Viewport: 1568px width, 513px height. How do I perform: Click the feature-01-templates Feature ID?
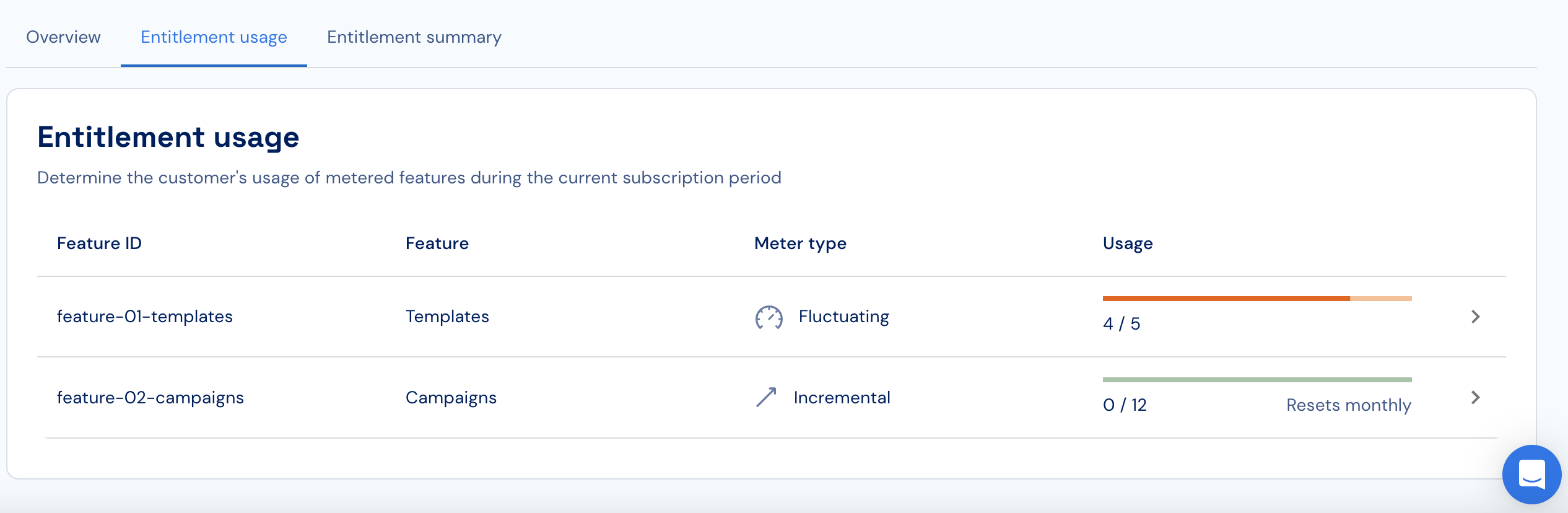(144, 317)
